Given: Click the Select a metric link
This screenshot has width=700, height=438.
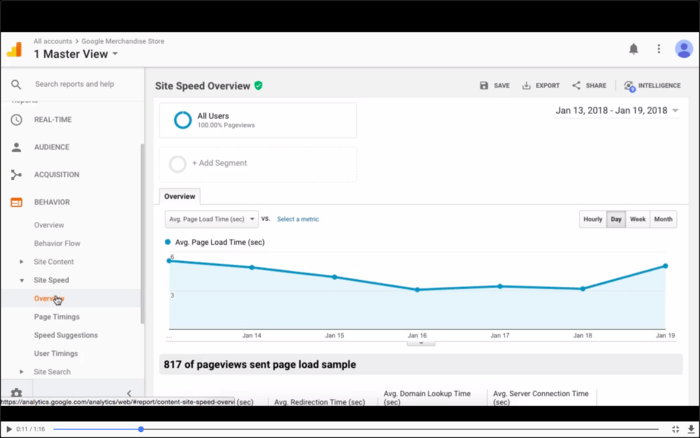Looking at the screenshot, I should (x=298, y=219).
